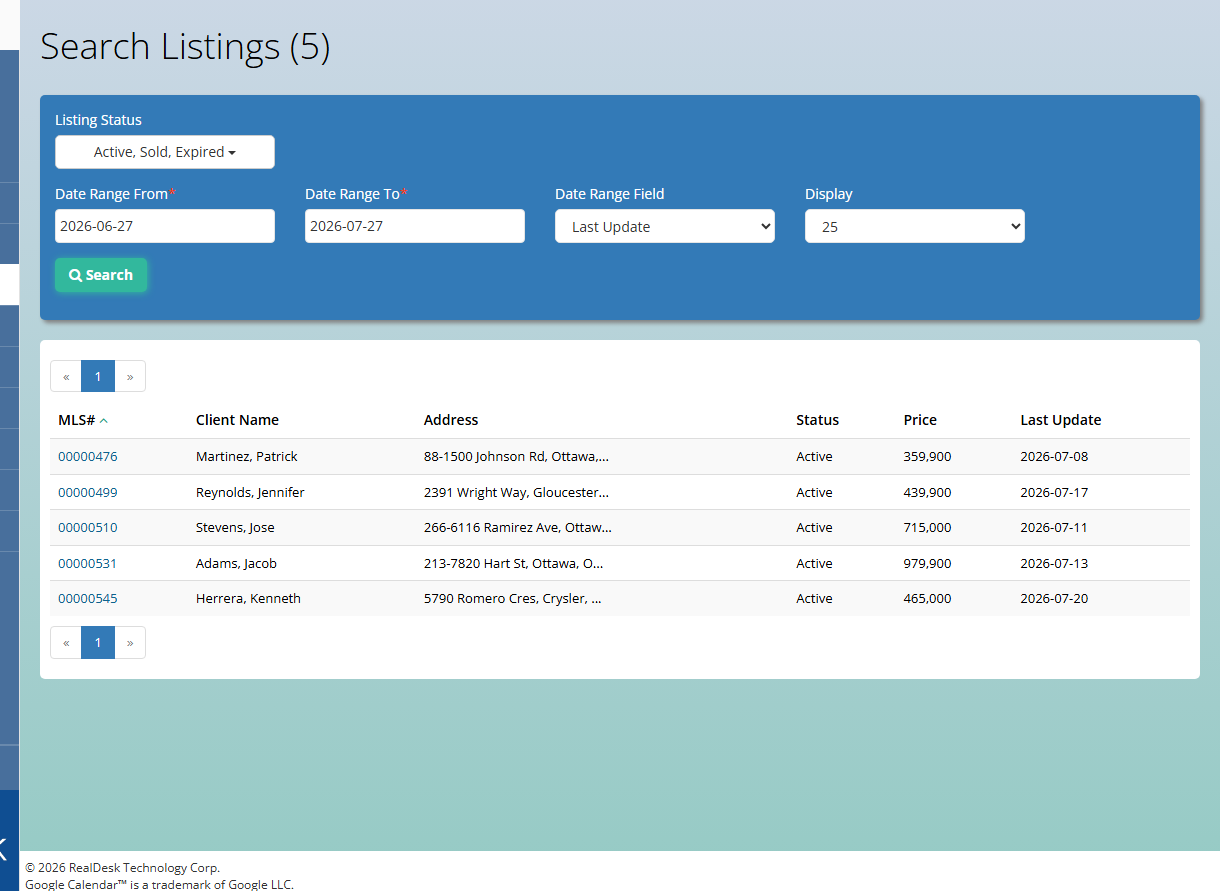The image size is (1220, 891).
Task: Click address 266-6116 Ramirez Ave
Action: (518, 527)
